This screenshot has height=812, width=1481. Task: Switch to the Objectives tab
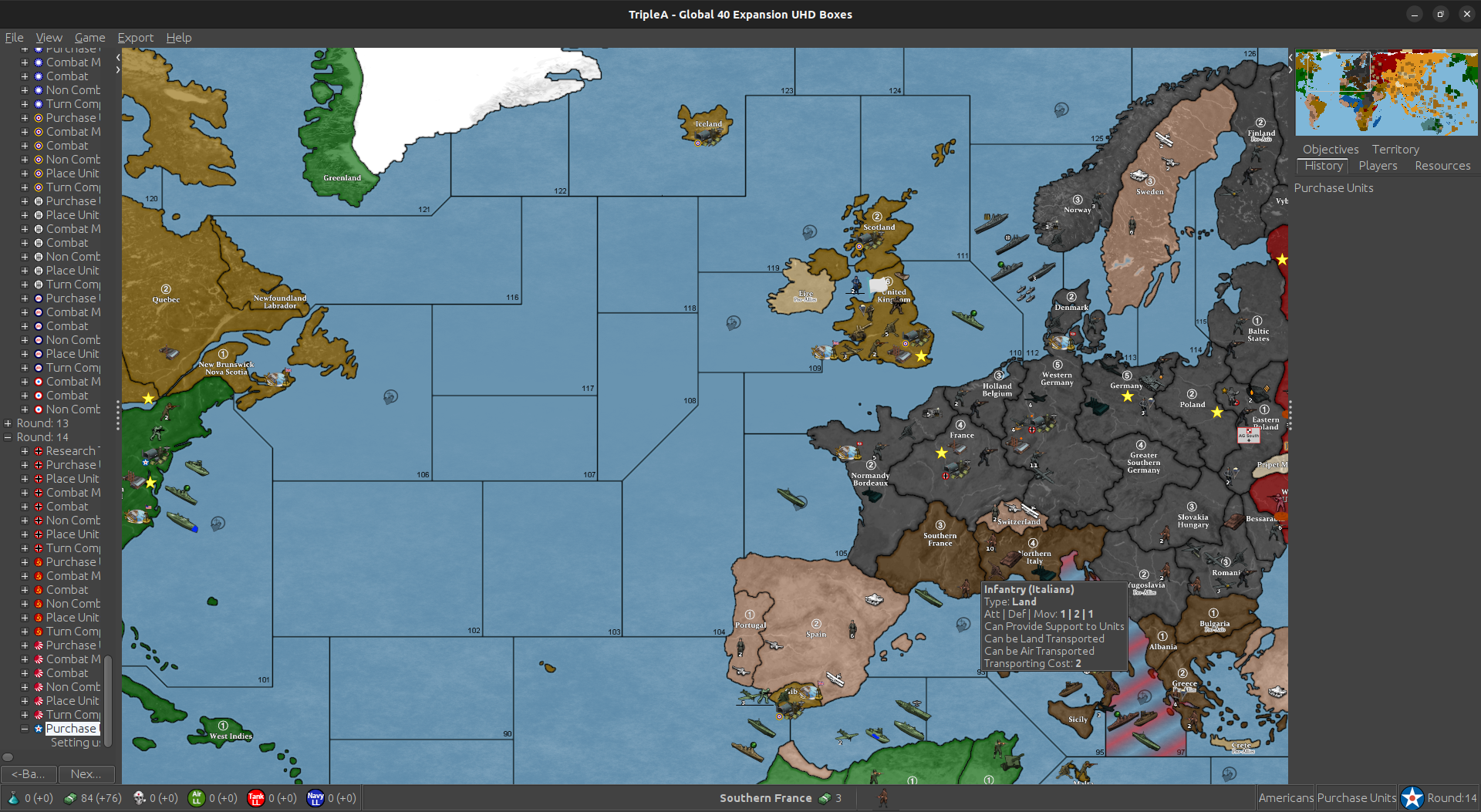(x=1331, y=150)
